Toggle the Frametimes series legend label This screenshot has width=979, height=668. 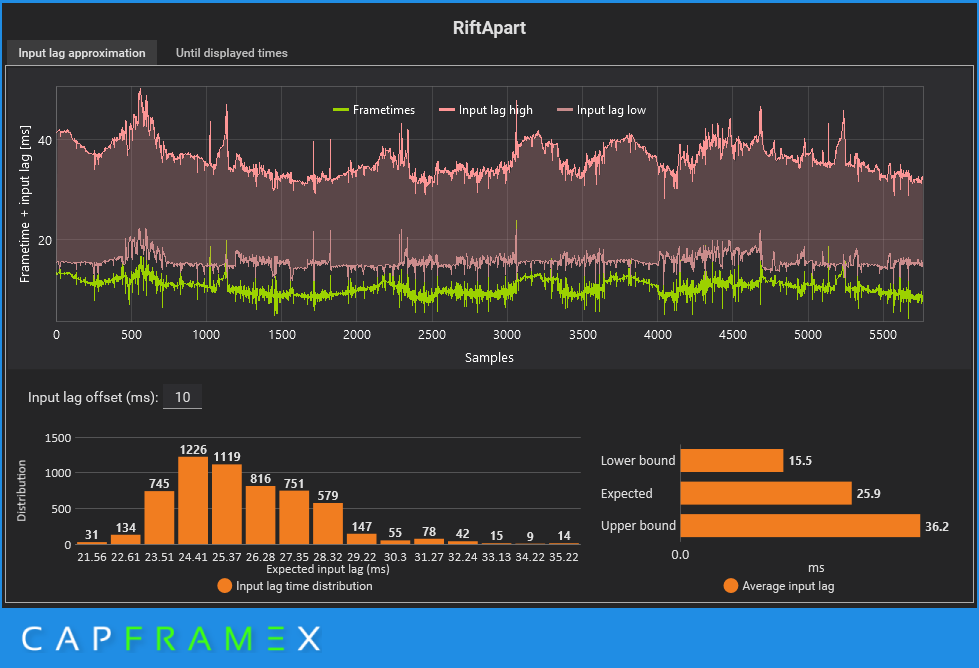click(383, 110)
